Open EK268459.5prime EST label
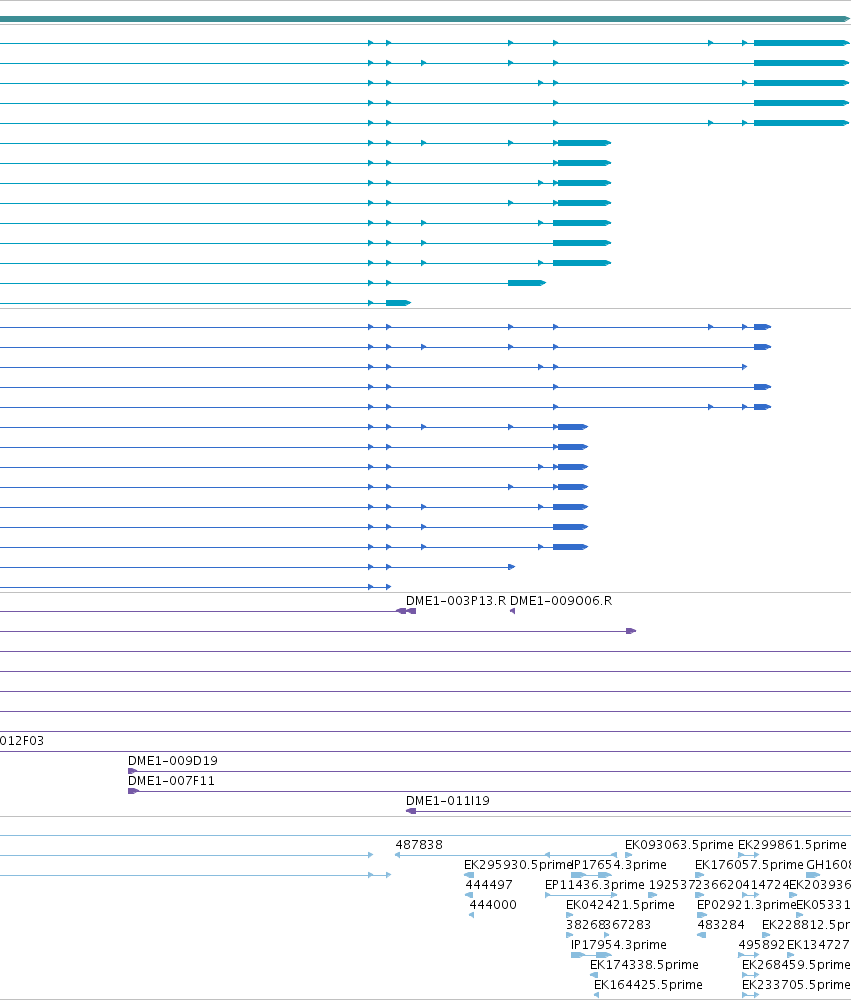Viewport: 851px width, 1000px height. coord(796,965)
